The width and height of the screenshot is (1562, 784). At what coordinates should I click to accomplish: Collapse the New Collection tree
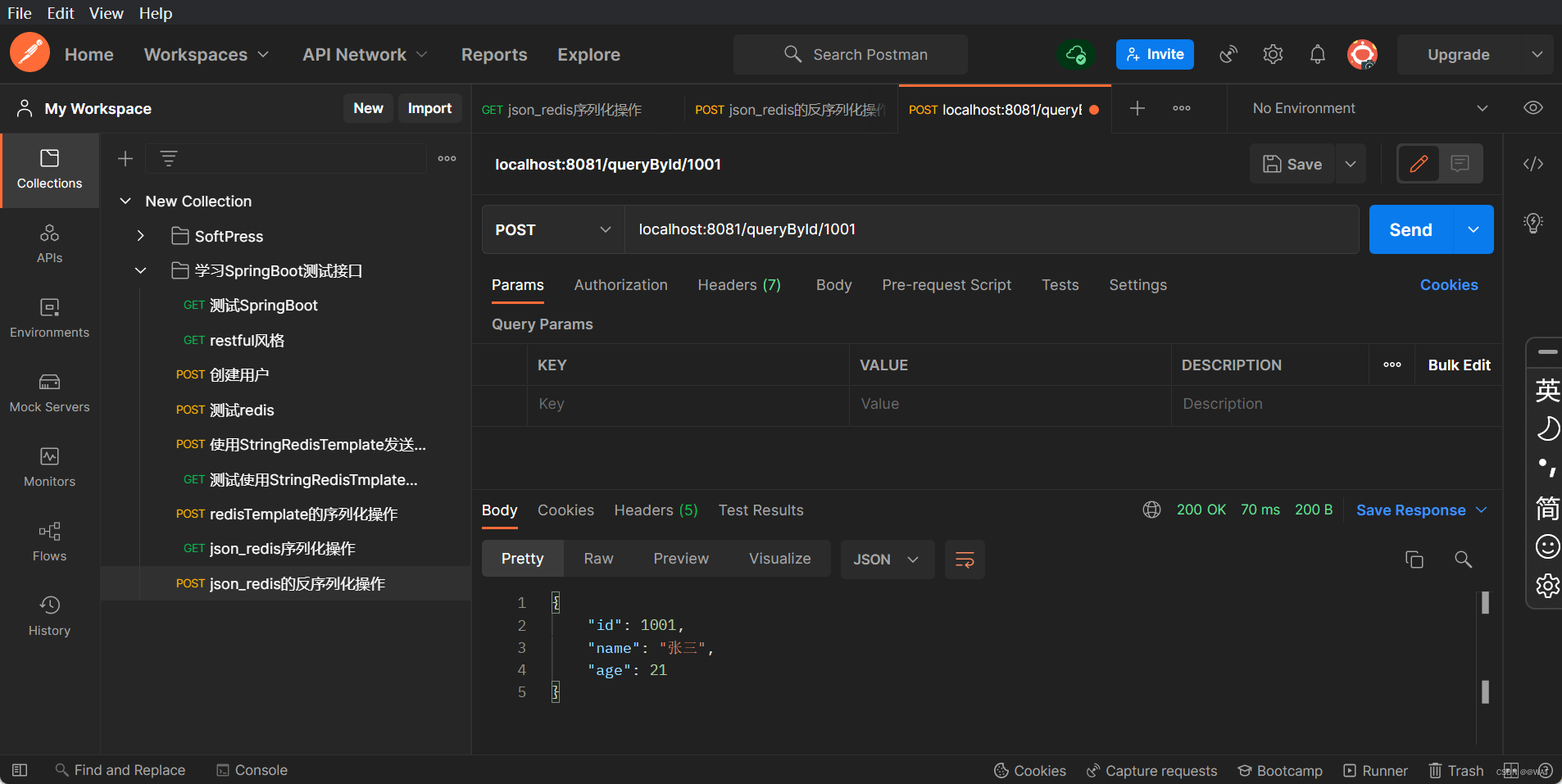125,201
